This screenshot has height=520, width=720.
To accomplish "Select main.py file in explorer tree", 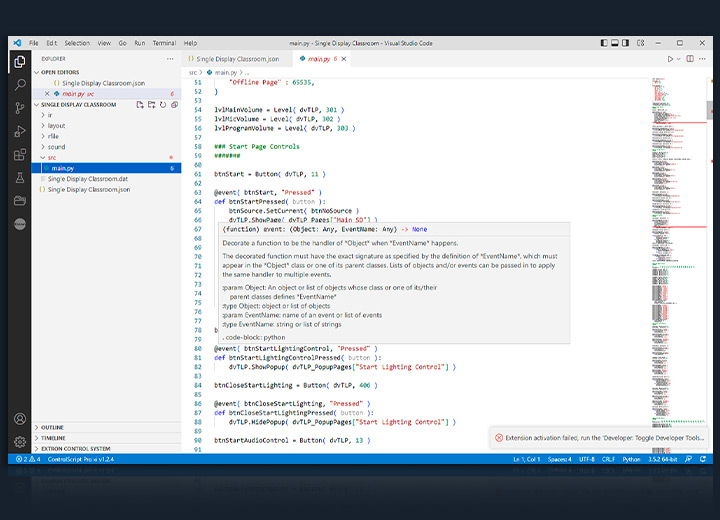I will coord(106,168).
